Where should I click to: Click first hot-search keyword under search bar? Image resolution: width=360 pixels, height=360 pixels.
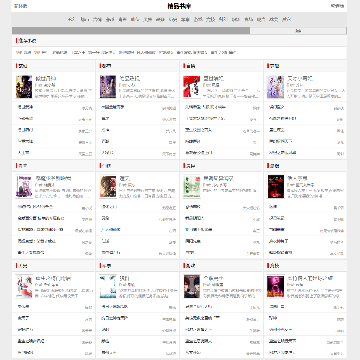pyautogui.click(x=23, y=52)
